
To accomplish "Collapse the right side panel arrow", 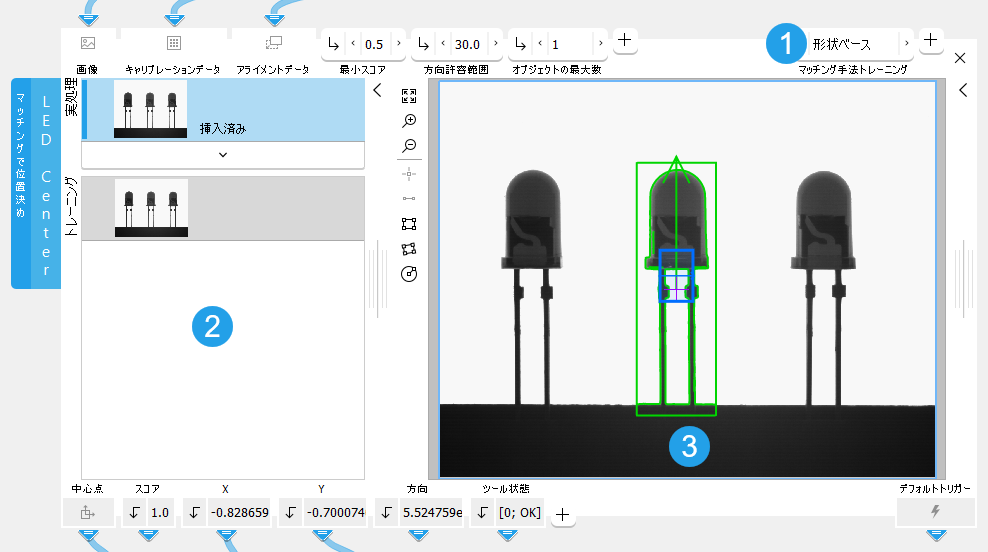I will coord(962,90).
